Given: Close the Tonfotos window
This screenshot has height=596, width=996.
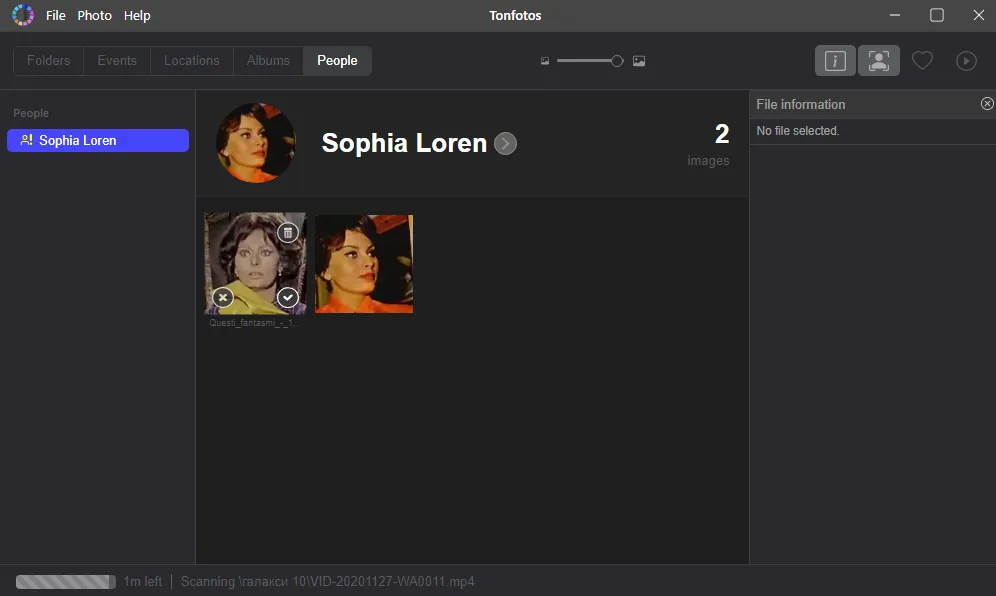Looking at the screenshot, I should point(978,15).
